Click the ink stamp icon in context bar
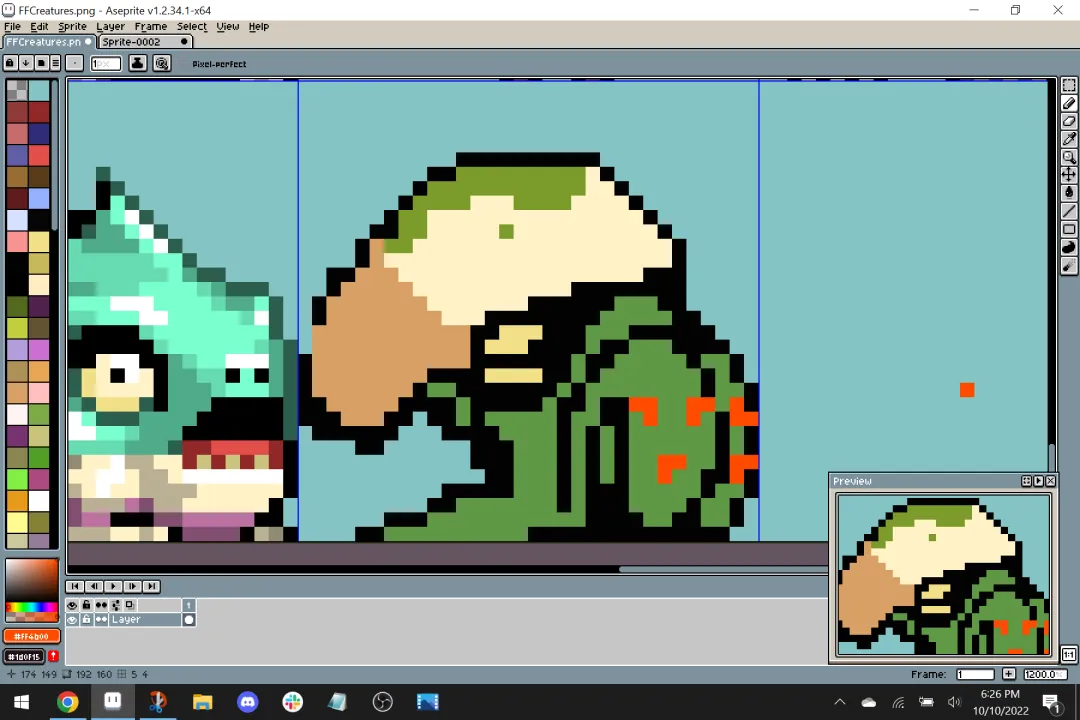The width and height of the screenshot is (1080, 720). tap(138, 63)
